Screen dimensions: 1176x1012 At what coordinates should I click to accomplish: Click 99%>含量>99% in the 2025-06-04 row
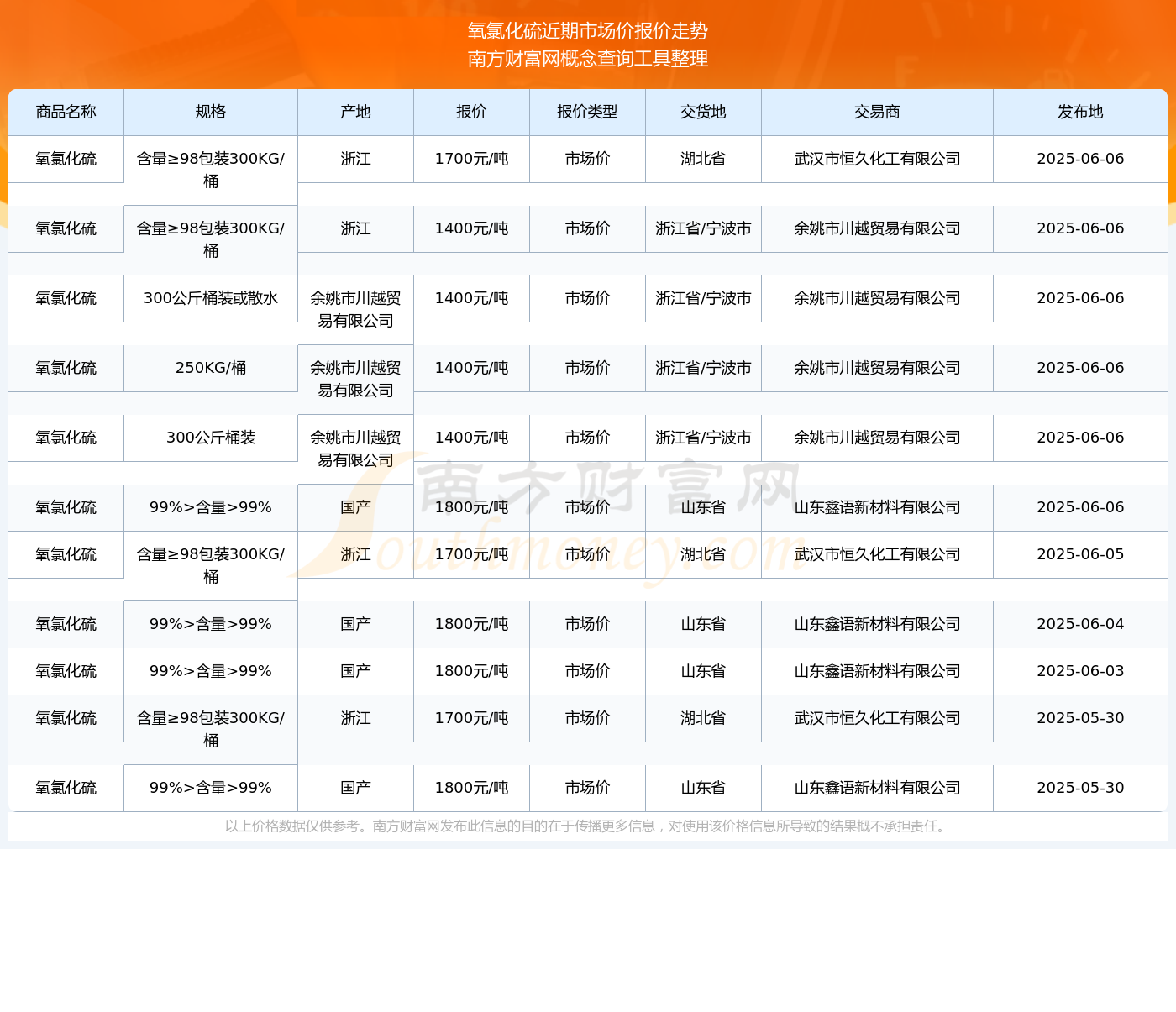[211, 624]
